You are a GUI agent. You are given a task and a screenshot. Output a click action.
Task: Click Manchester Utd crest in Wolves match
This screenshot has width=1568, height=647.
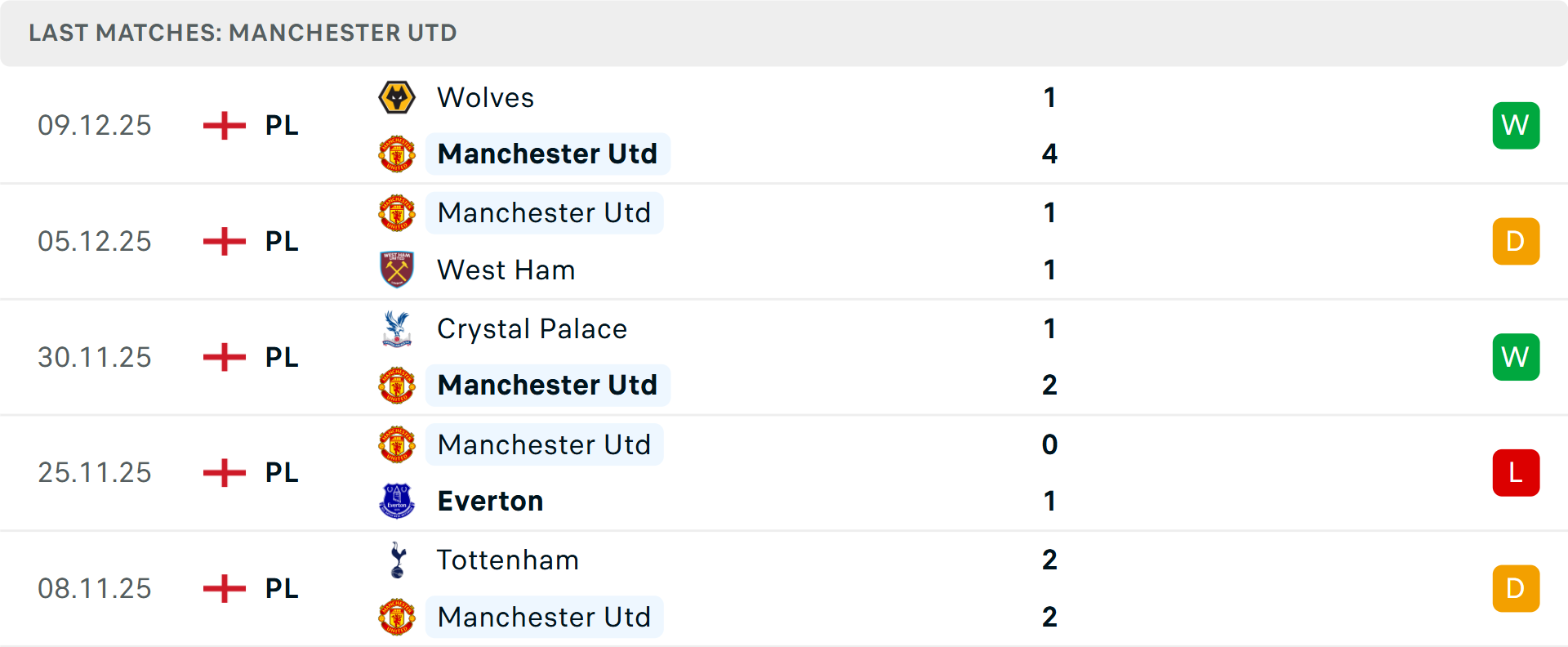tap(397, 154)
